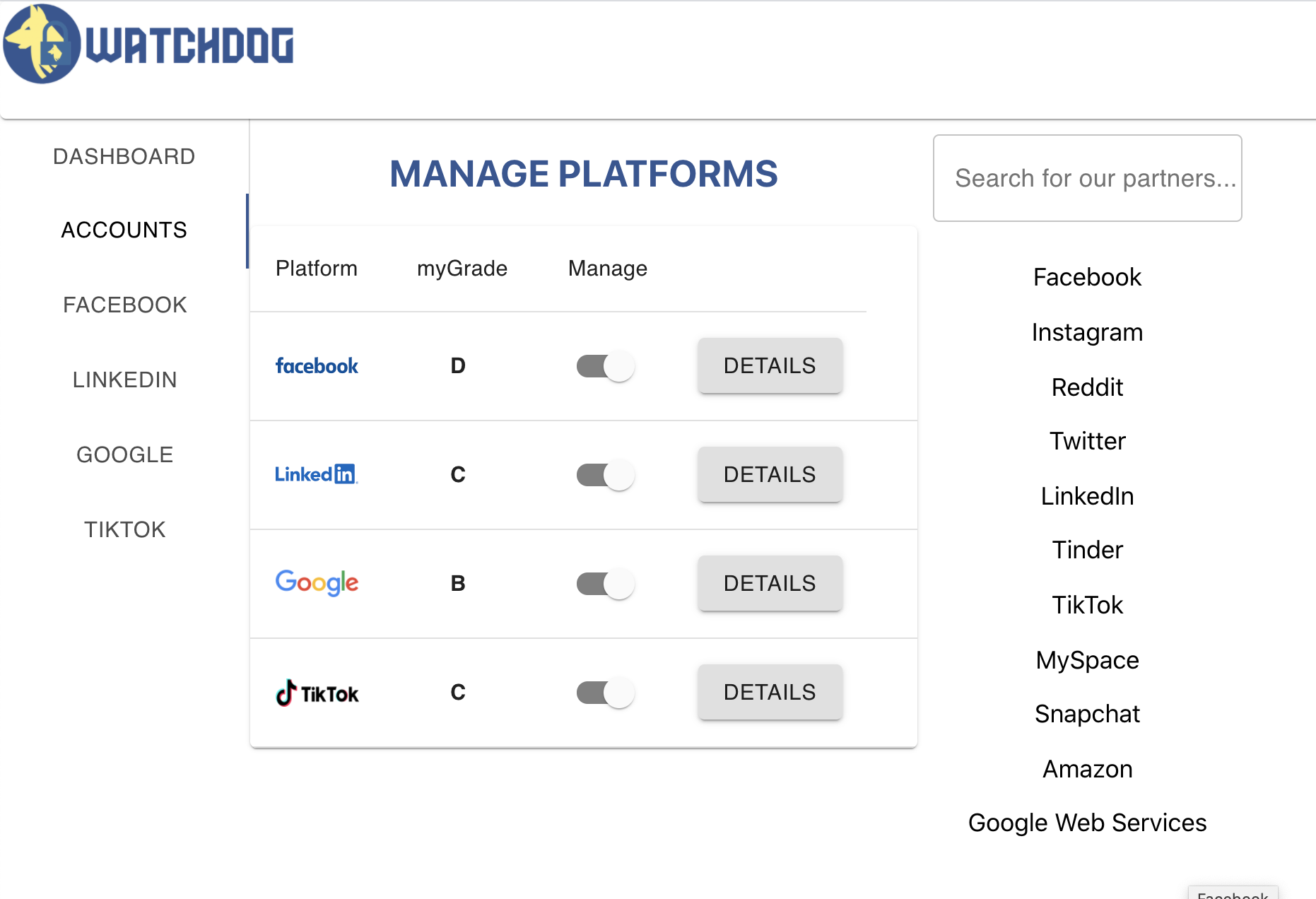Click the Google logo in table
This screenshot has width=1316, height=899.
[x=317, y=583]
